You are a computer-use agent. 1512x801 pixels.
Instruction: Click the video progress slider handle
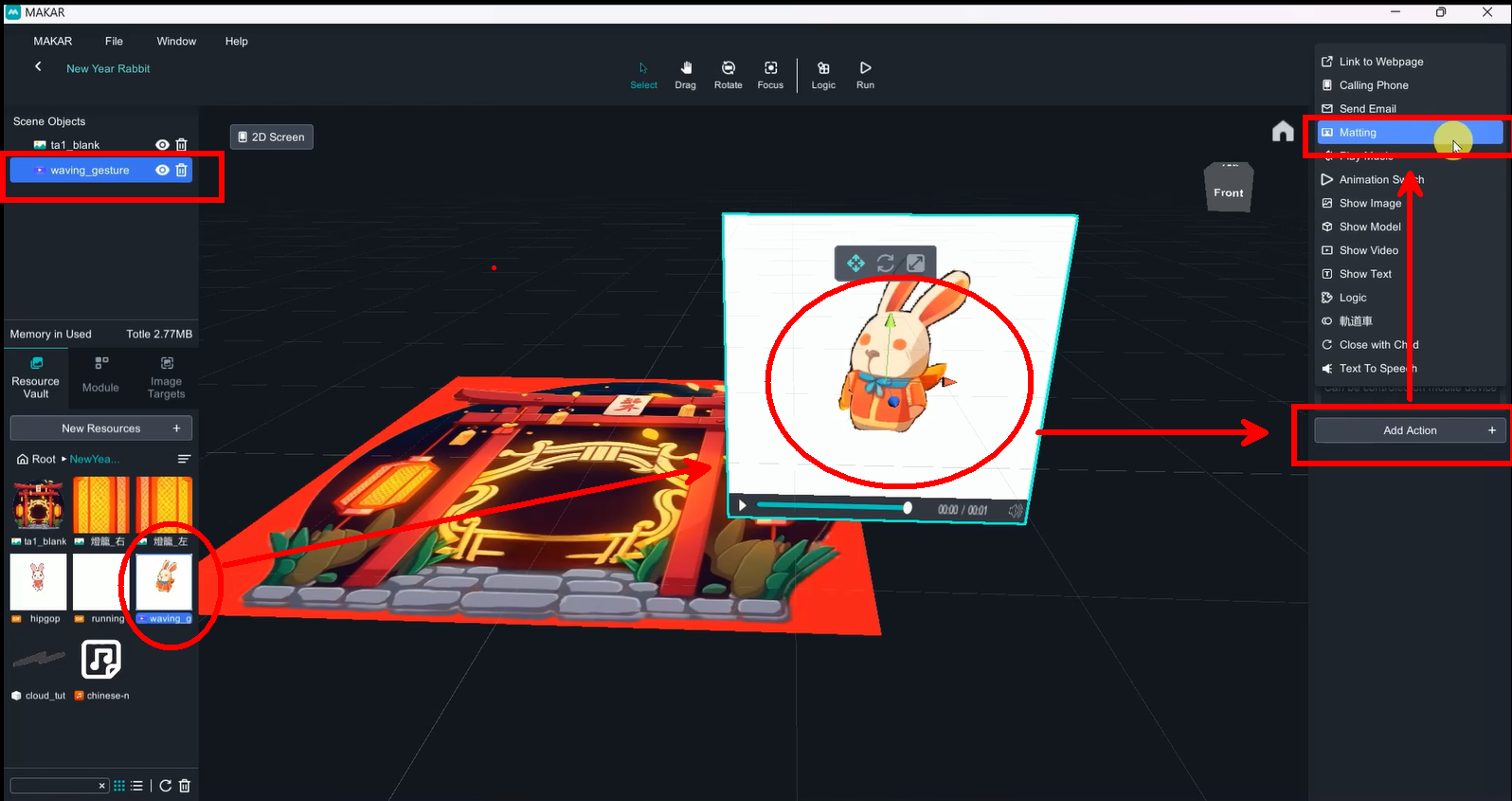click(908, 508)
